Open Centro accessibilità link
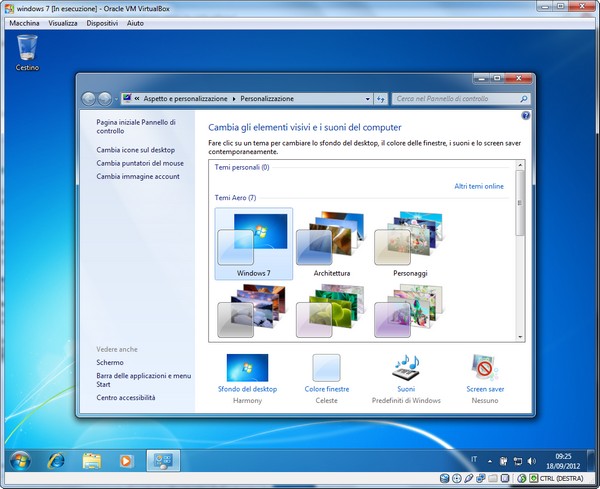600x489 pixels. (x=126, y=398)
